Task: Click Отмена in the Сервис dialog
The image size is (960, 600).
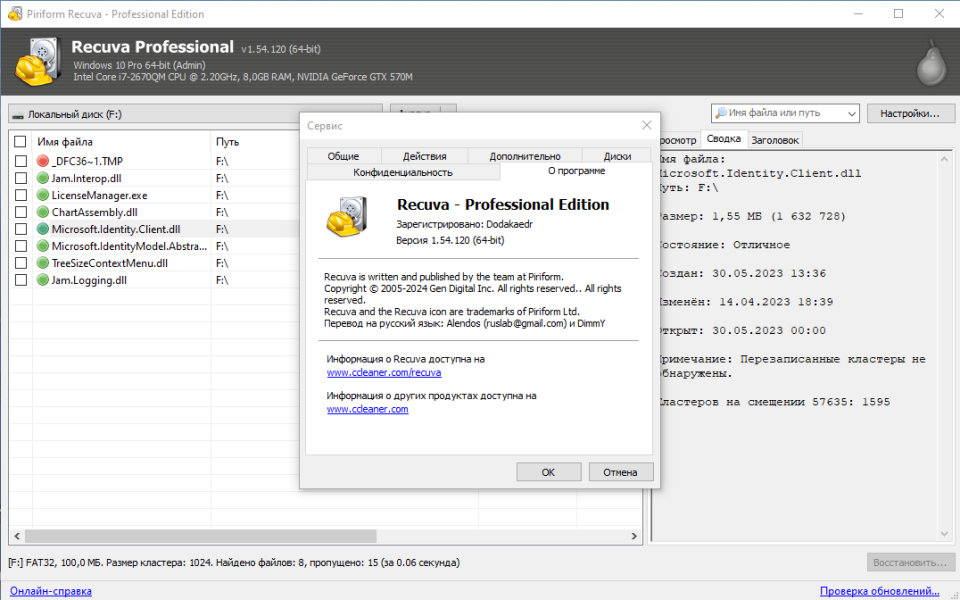Action: [620, 472]
